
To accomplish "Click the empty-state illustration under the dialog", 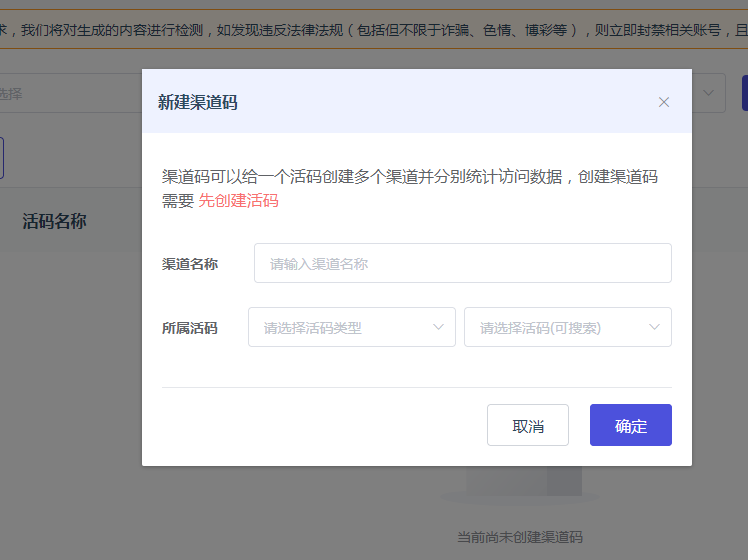I will [x=520, y=486].
